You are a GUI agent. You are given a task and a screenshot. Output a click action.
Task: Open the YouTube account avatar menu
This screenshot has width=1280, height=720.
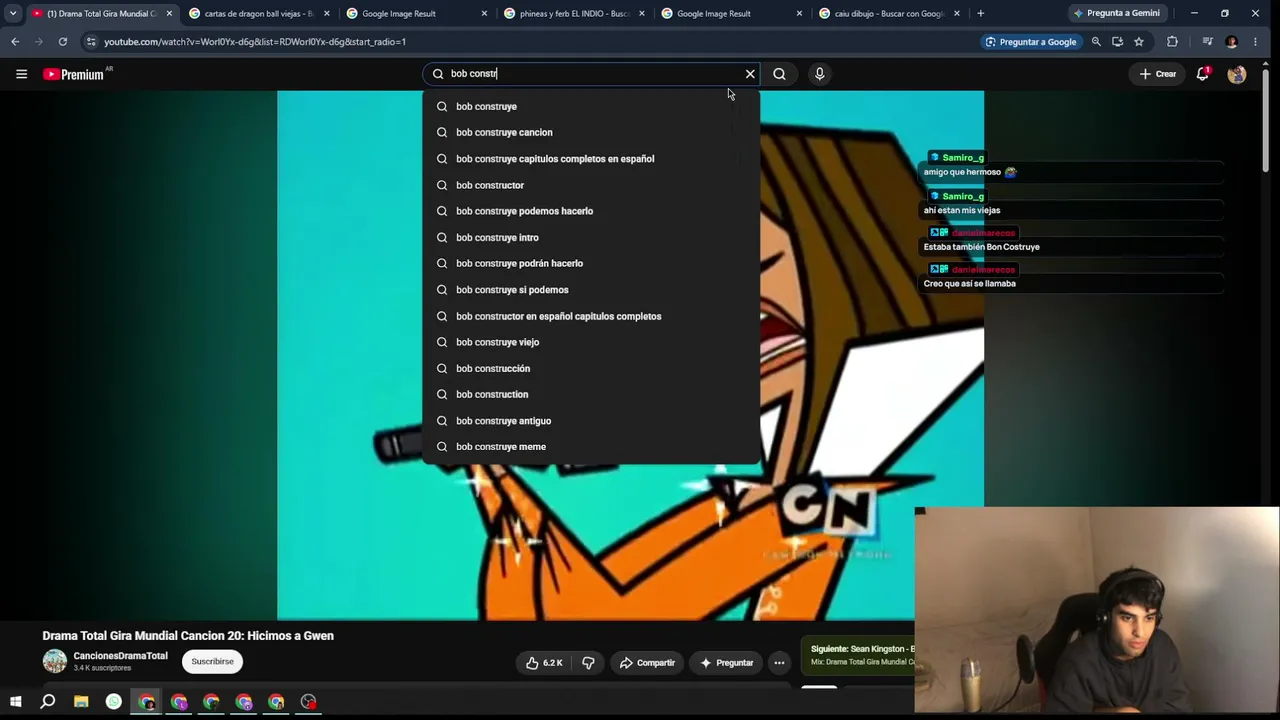[x=1237, y=74]
